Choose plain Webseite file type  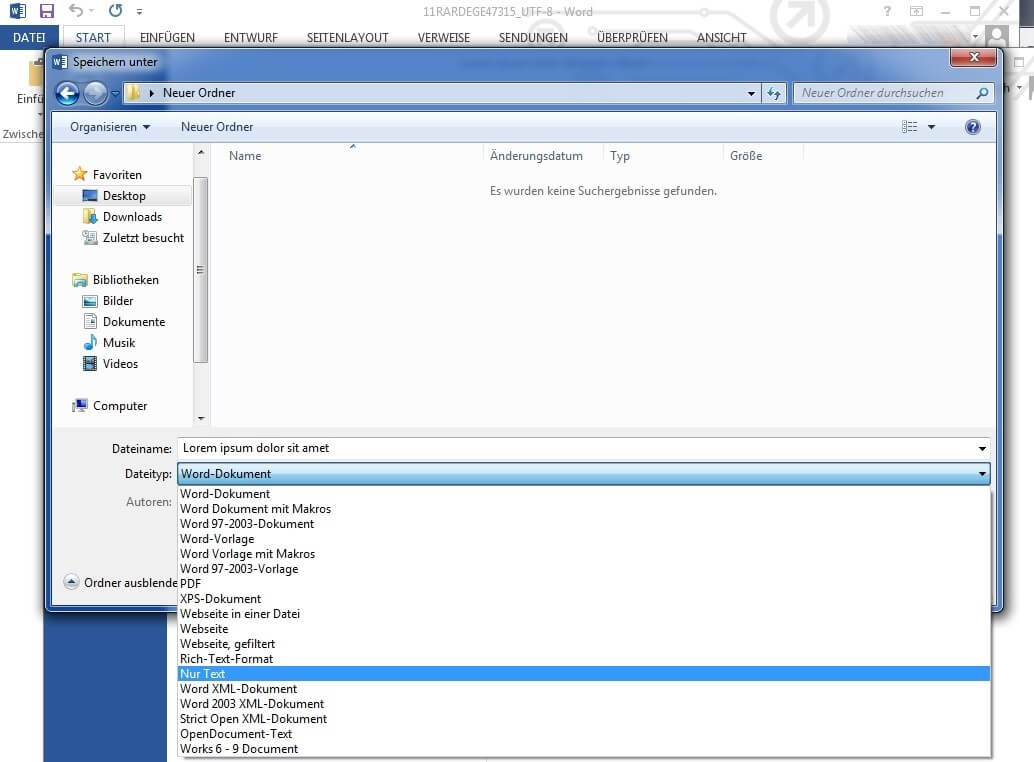(x=584, y=629)
